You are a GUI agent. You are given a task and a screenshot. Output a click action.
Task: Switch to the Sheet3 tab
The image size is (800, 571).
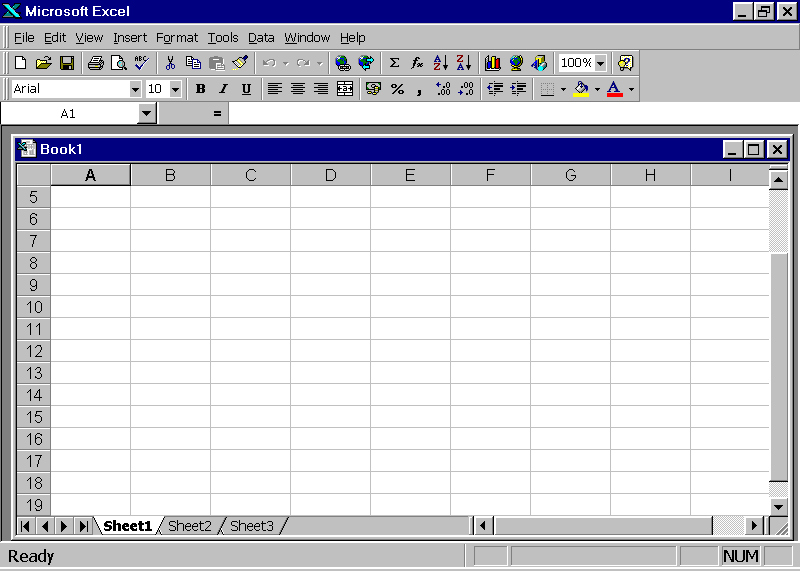[252, 526]
